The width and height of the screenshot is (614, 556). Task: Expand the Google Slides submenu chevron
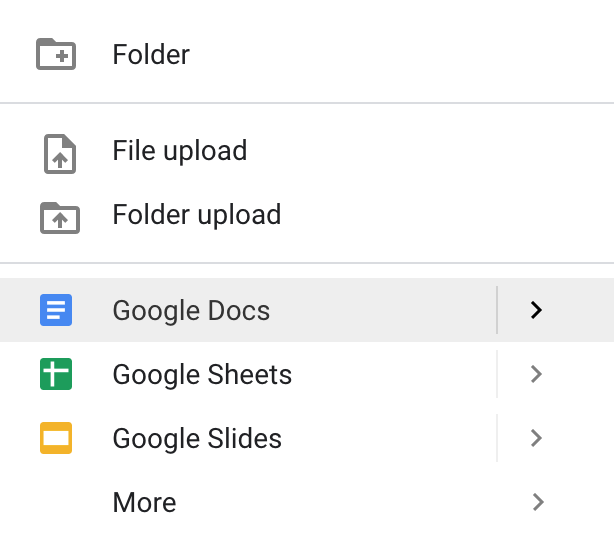tap(536, 438)
